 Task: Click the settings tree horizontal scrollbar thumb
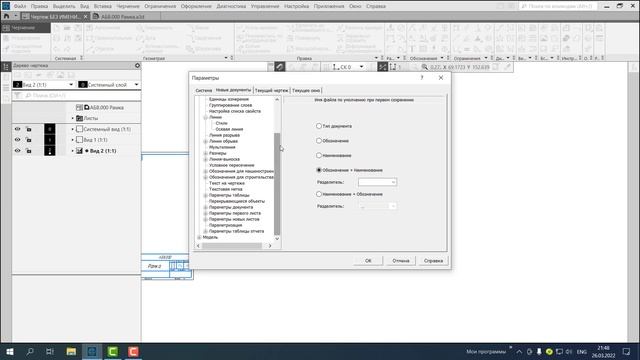pyautogui.click(x=232, y=246)
